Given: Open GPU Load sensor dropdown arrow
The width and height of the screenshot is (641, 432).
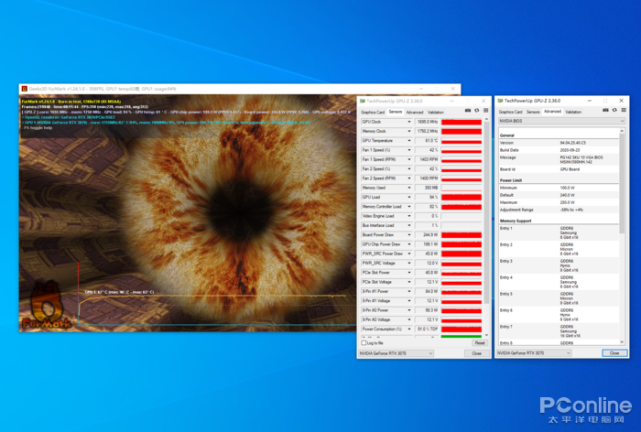Looking at the screenshot, I should [409, 197].
